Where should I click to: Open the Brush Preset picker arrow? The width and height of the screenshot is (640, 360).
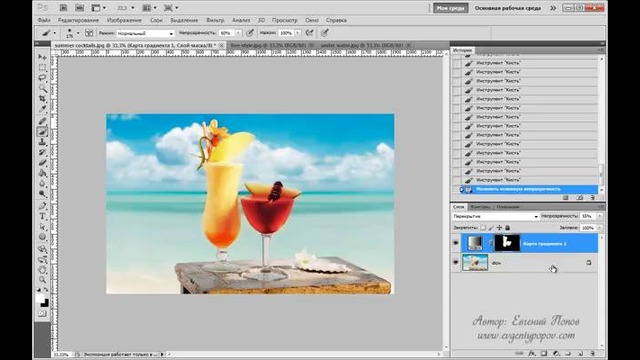78,33
